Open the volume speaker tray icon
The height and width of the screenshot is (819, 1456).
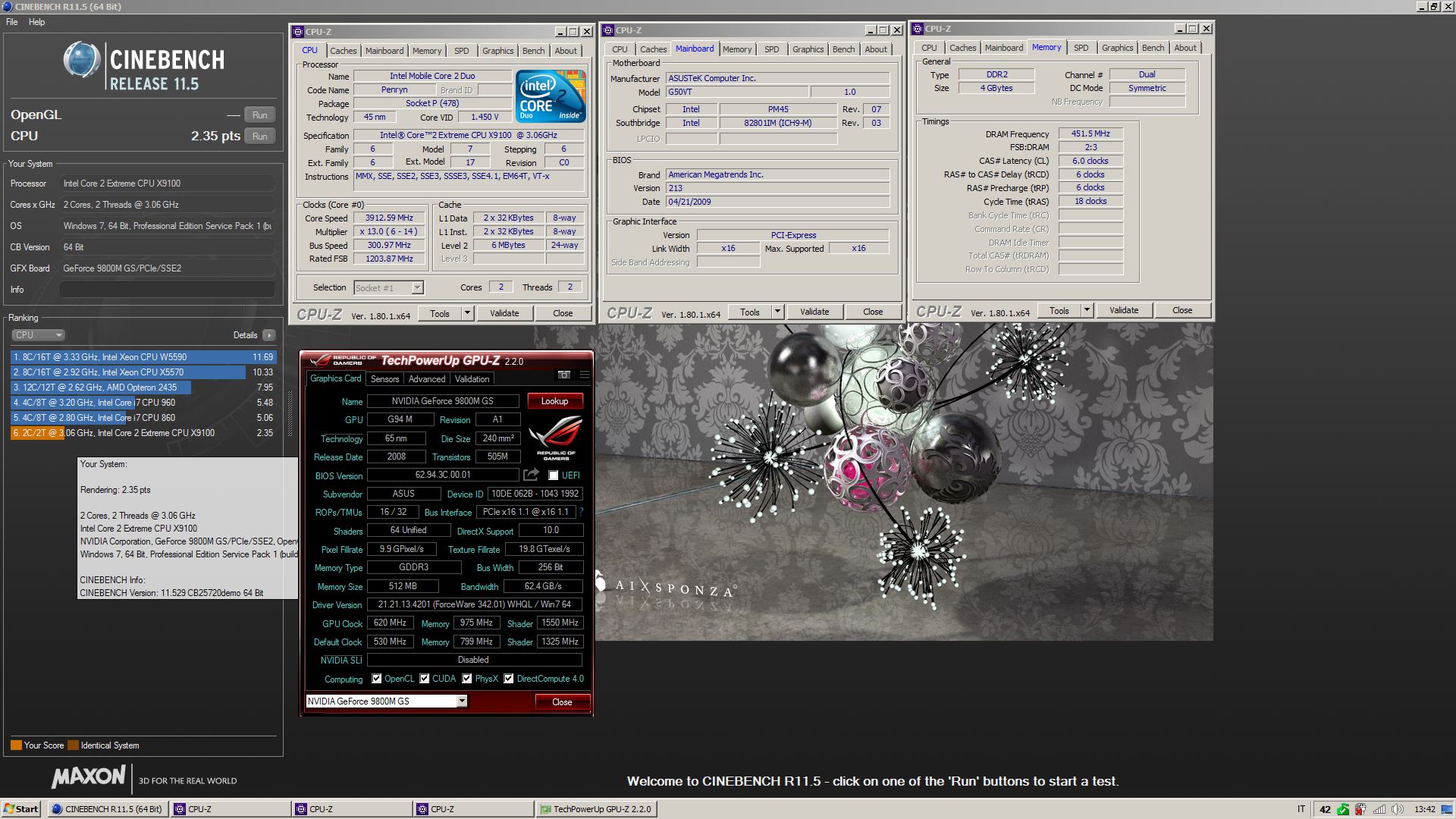click(x=1398, y=809)
